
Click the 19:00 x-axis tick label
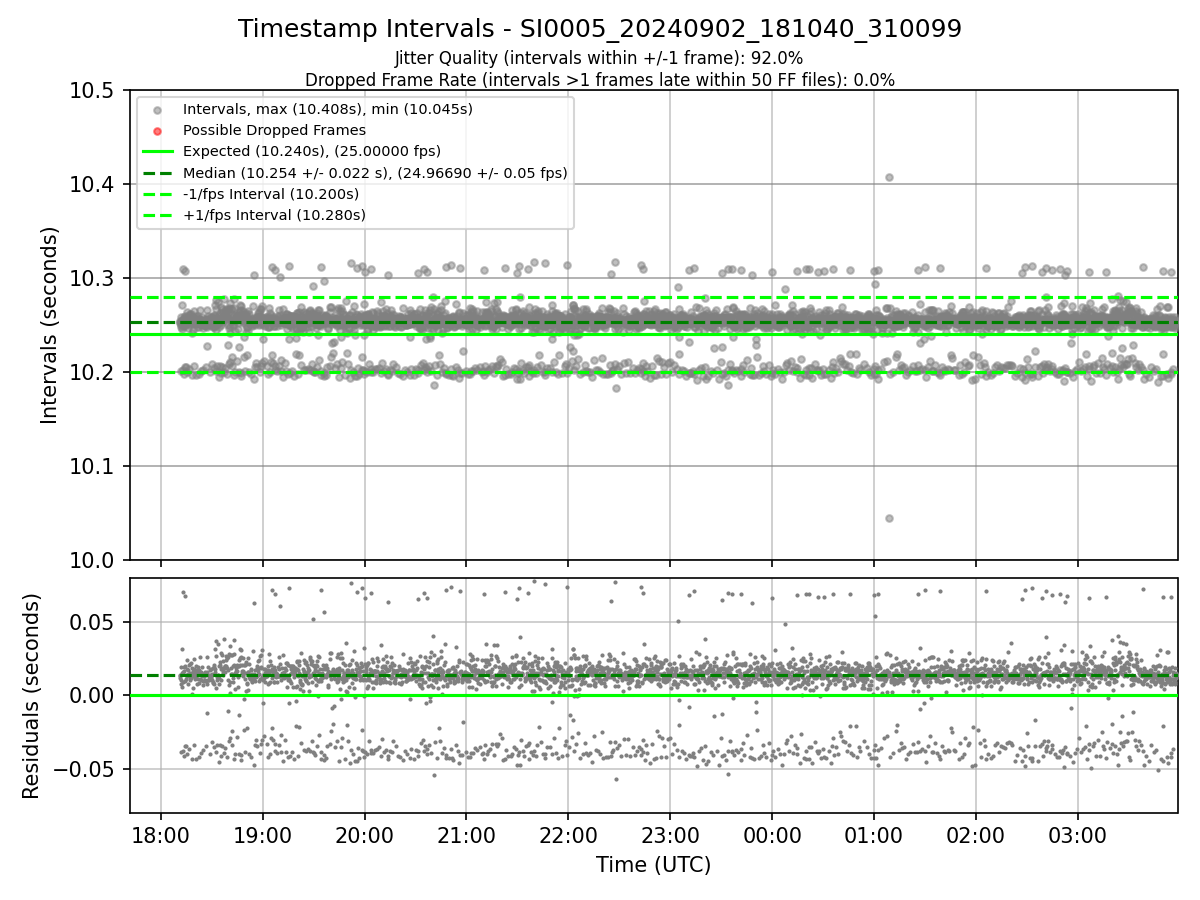(263, 833)
